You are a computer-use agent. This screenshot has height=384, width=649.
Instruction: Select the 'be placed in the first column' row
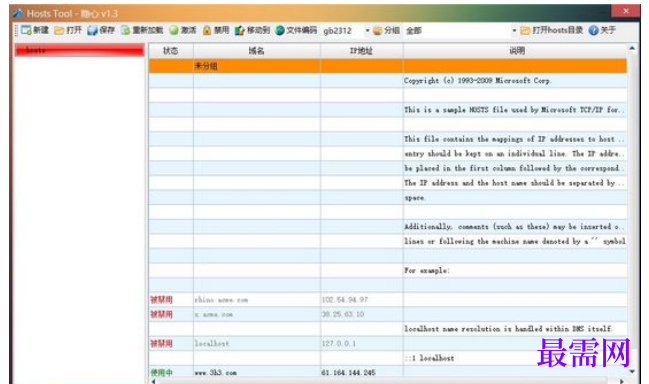(x=388, y=168)
